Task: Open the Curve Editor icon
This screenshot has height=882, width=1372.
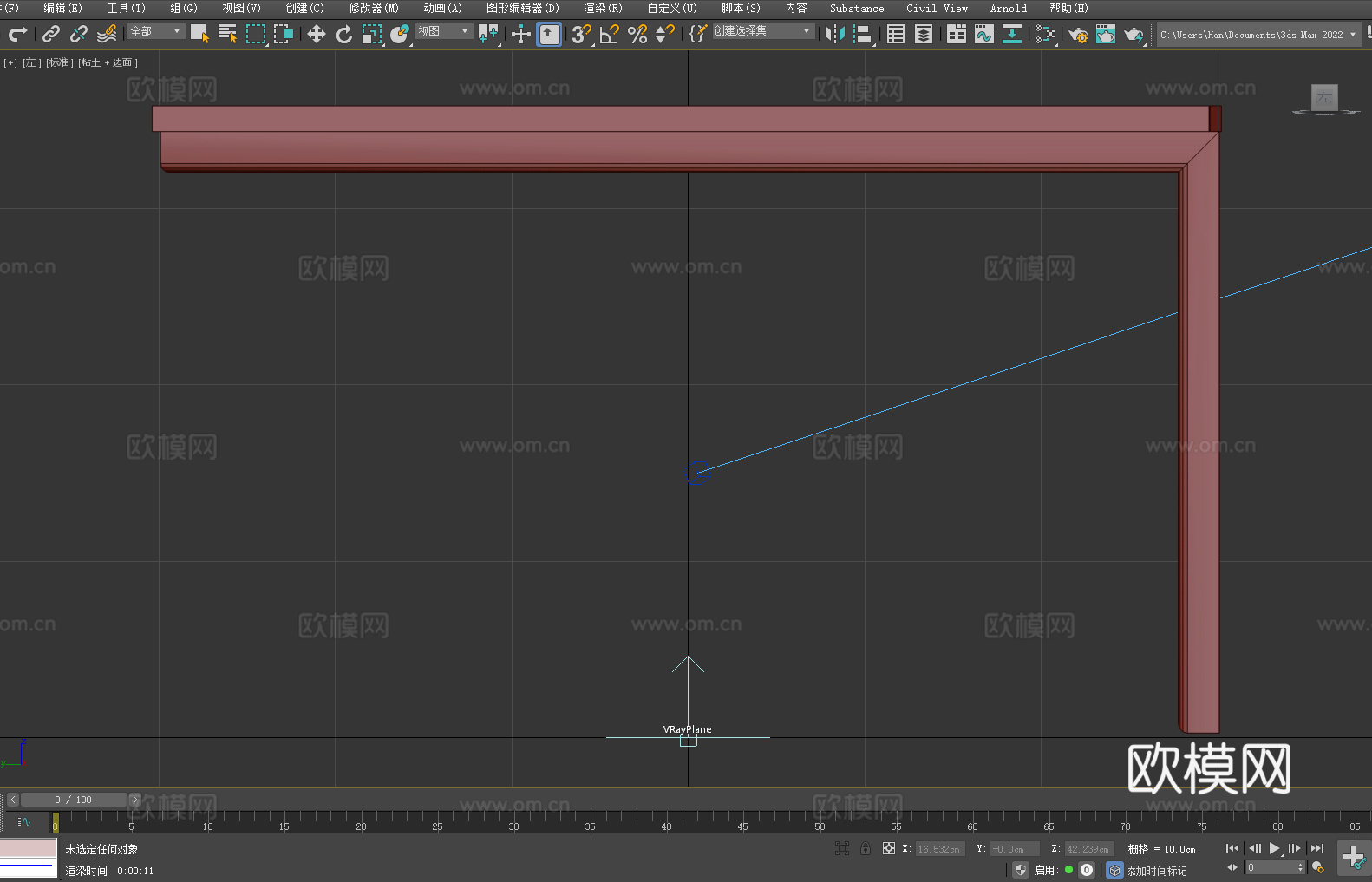Action: 984,34
